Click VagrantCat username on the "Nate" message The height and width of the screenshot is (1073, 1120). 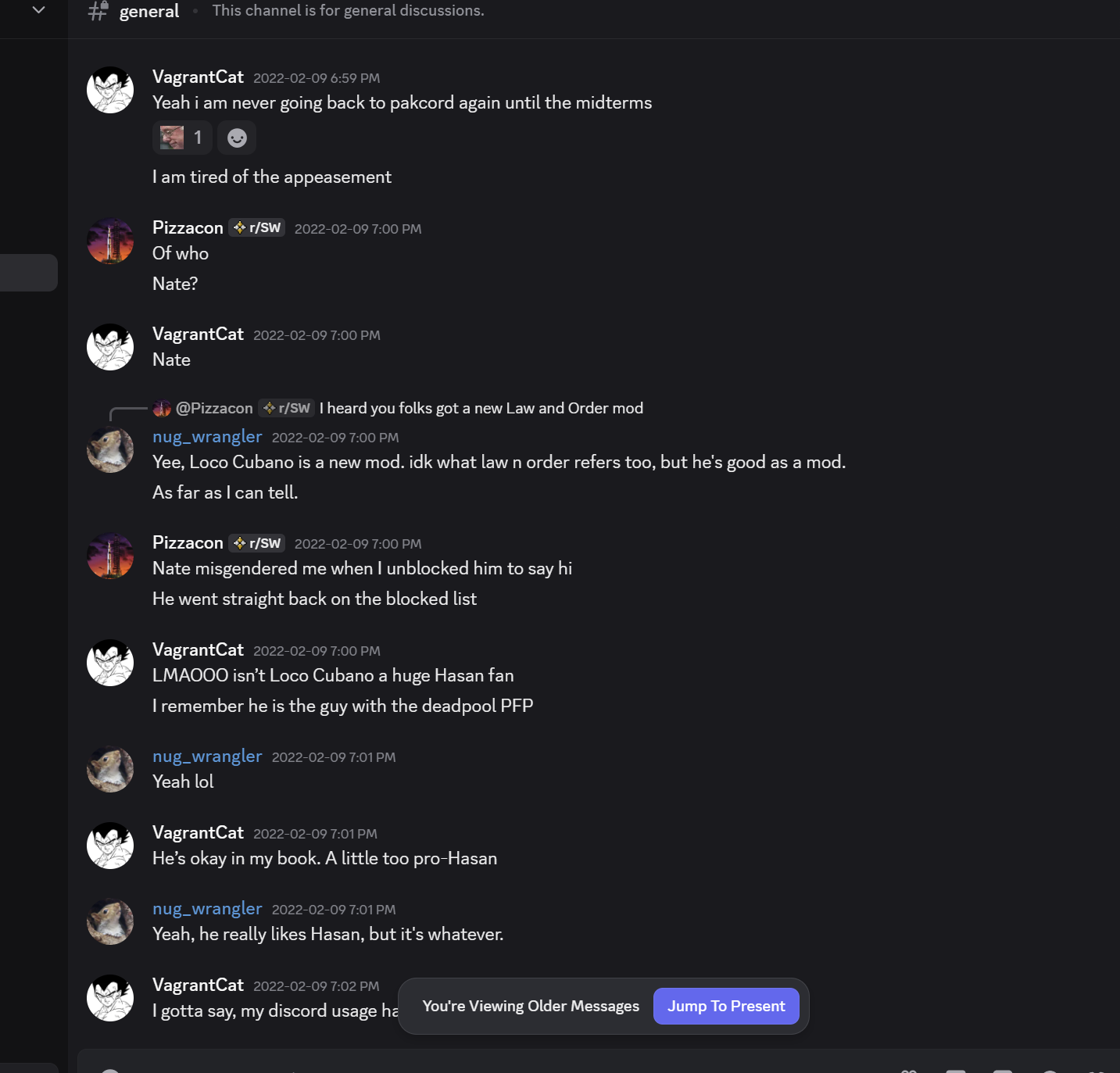[198, 334]
